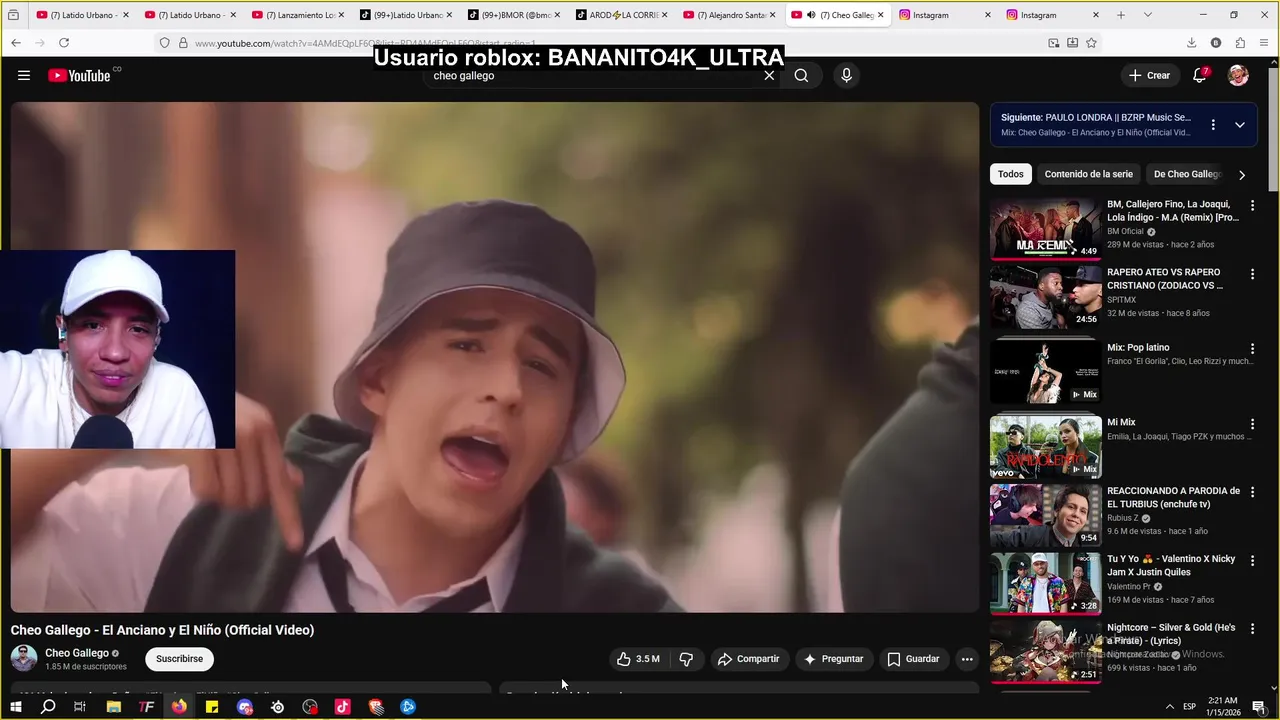Open Cheo Gallego channel avatar
This screenshot has height=720, width=1280.
(x=24, y=658)
